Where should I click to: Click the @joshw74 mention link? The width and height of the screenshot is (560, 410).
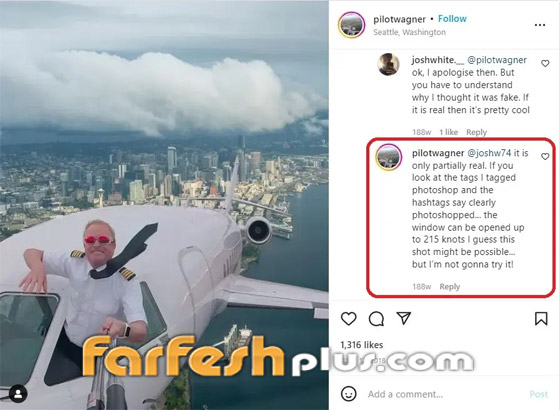coord(489,153)
